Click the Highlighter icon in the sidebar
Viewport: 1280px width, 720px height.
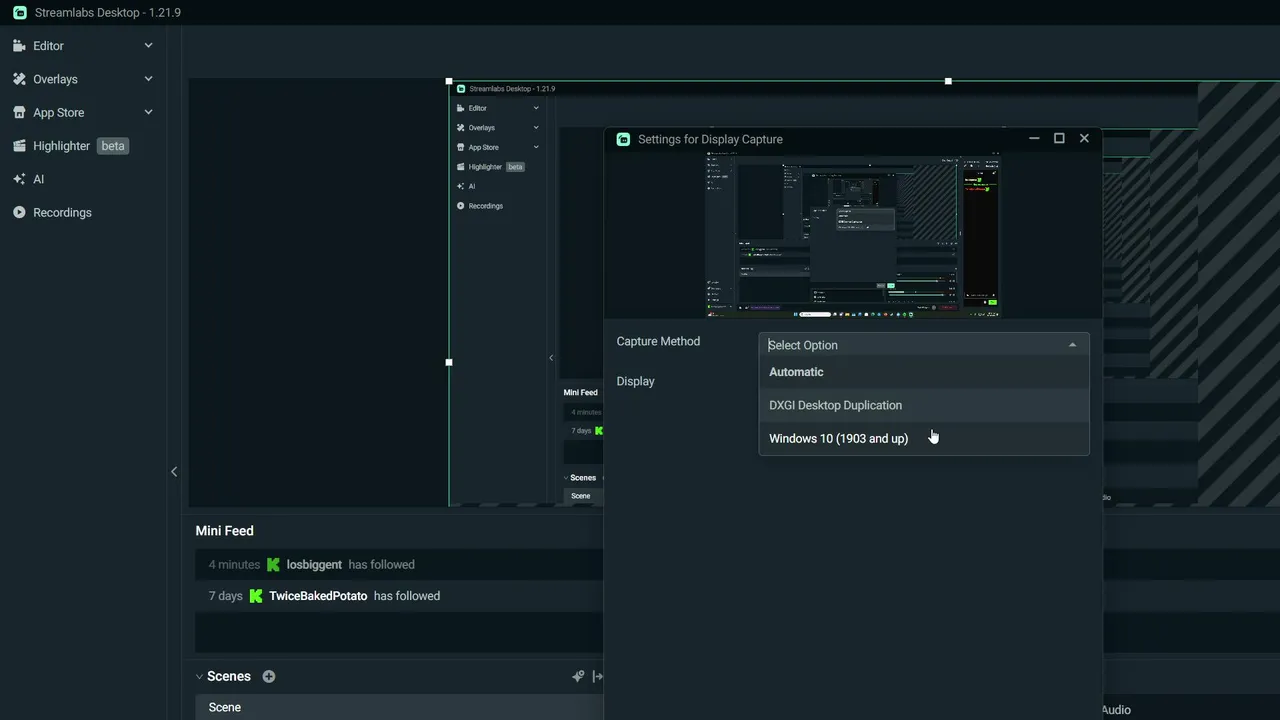[x=19, y=146]
